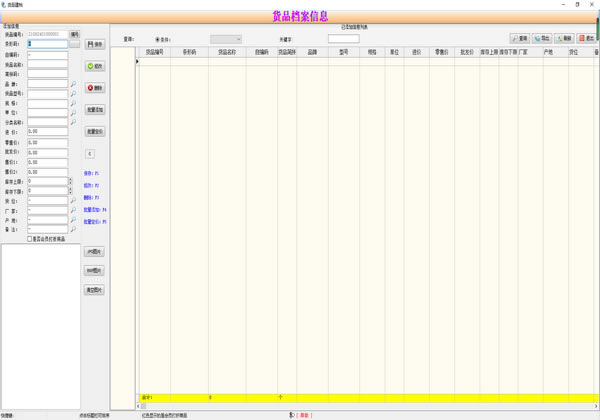Collapse the left panel with the < button
The image size is (600, 420).
tap(90, 153)
